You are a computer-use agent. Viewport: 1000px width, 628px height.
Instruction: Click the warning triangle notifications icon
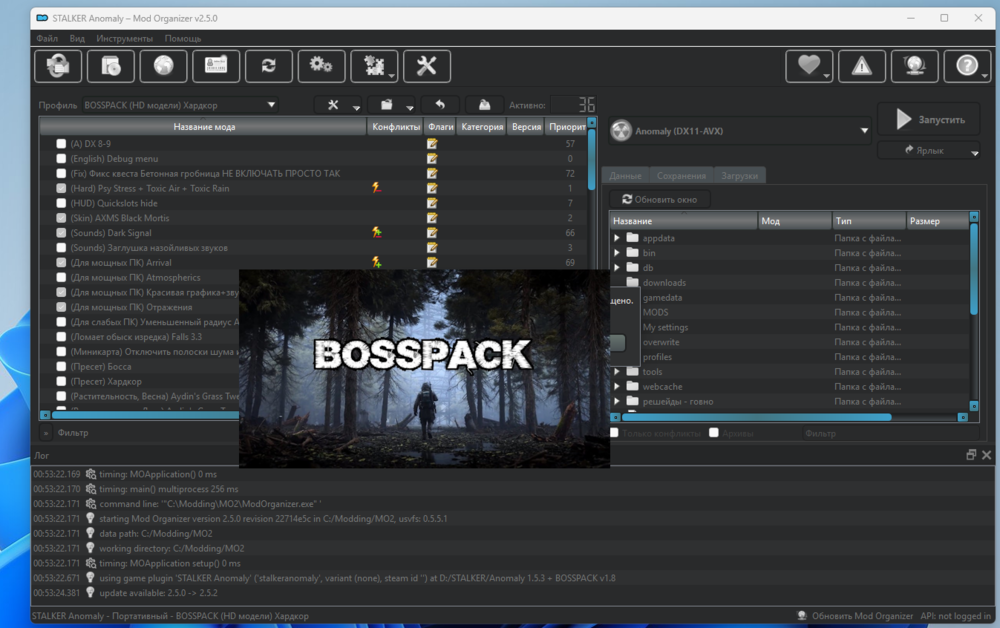pos(861,66)
